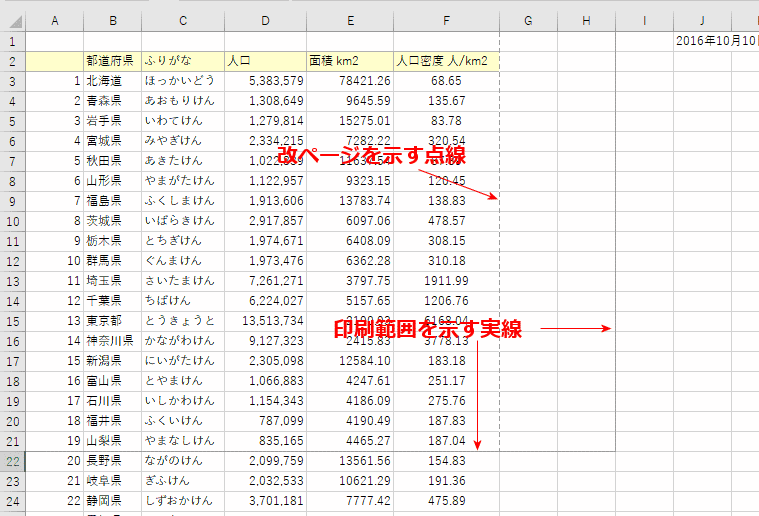Screen dimensions: 759x516
Task: Click the cell containing 北海道
Action: [112, 81]
